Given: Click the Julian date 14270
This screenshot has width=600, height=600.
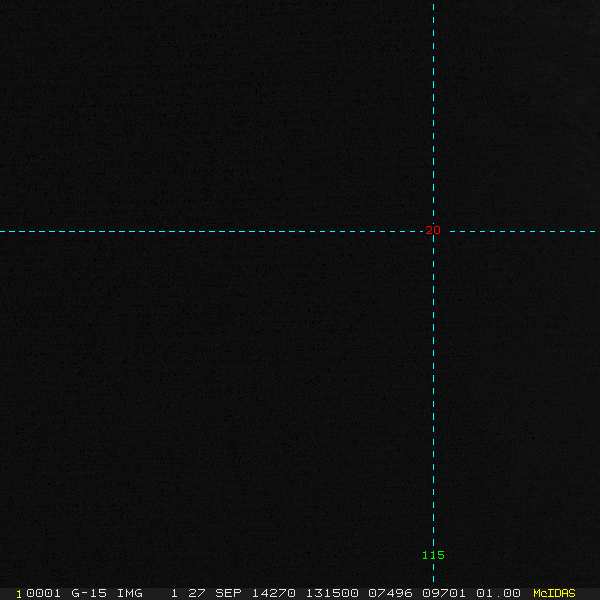Looking at the screenshot, I should 273,593.
